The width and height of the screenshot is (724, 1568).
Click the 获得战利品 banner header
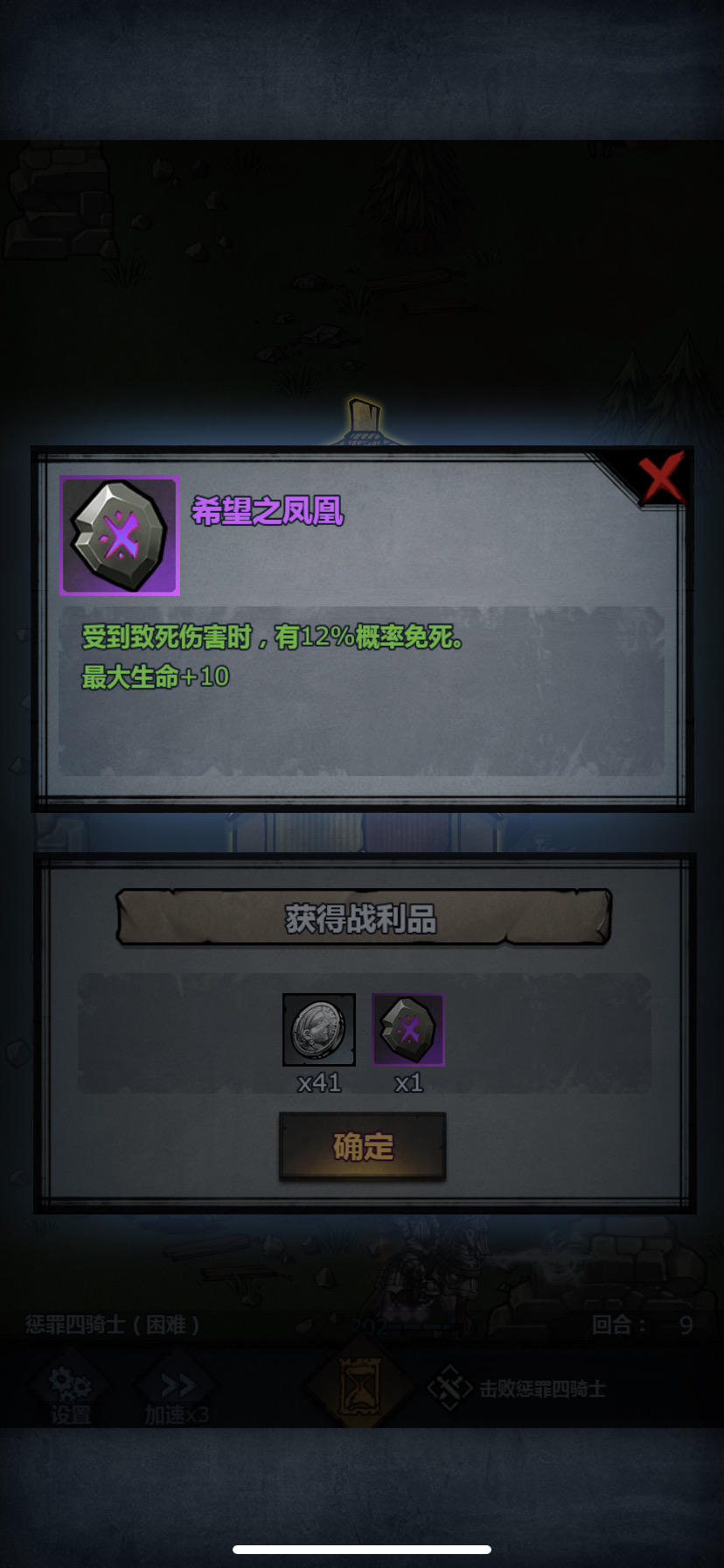[363, 919]
